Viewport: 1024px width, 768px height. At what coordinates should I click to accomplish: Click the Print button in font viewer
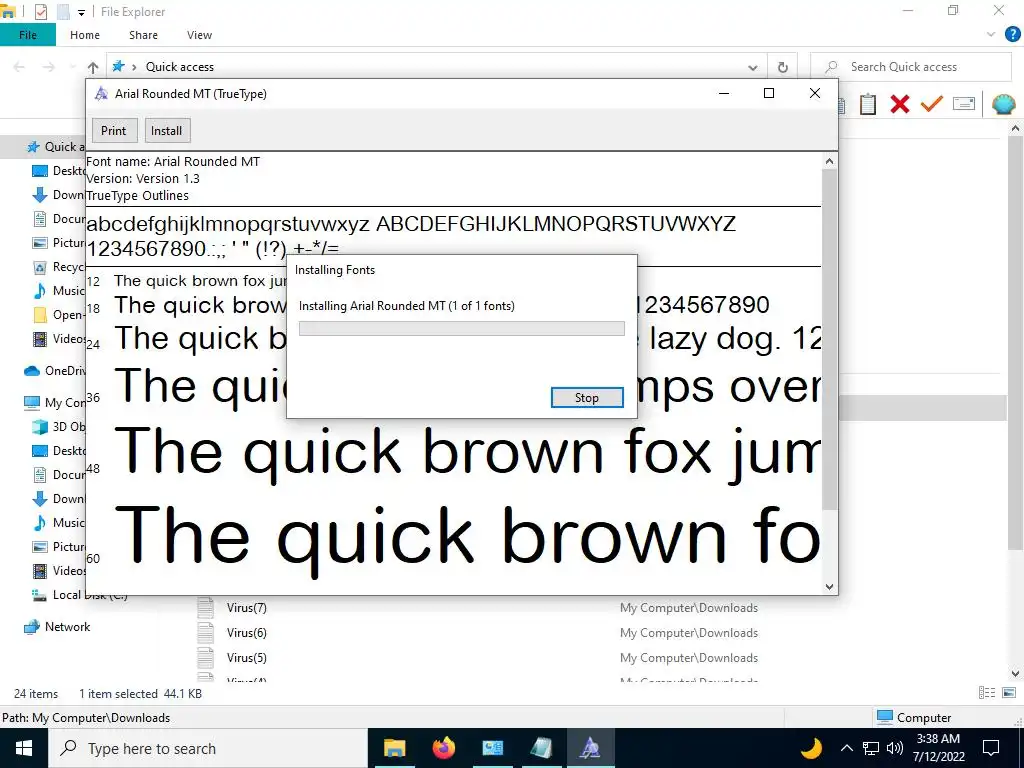pos(114,131)
